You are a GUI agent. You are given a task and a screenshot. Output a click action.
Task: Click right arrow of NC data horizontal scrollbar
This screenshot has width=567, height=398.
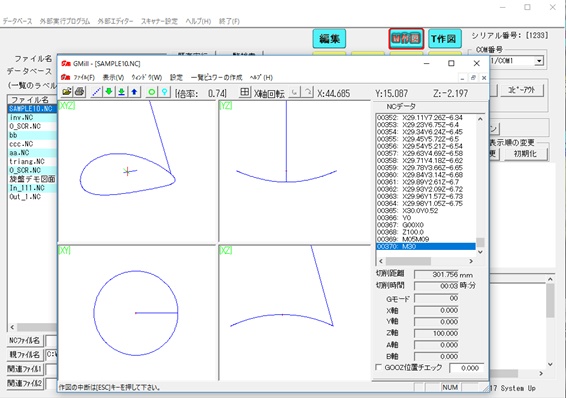tap(471, 261)
